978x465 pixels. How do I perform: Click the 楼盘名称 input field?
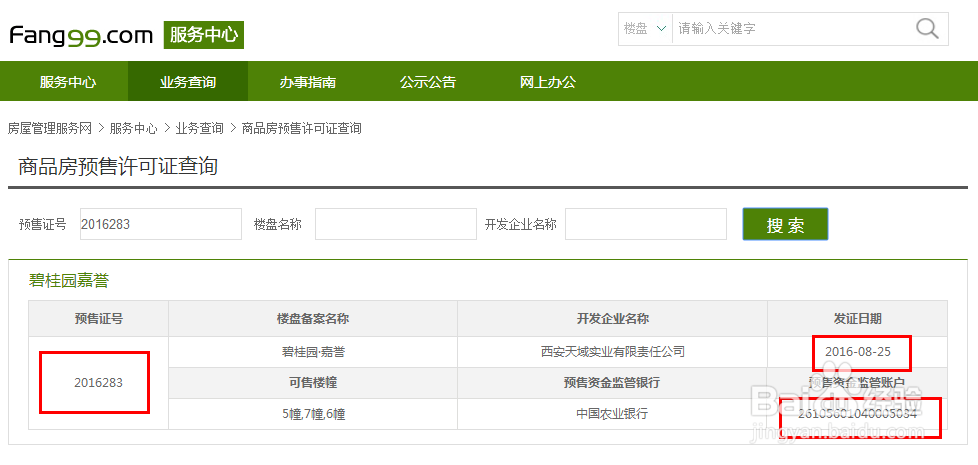click(x=396, y=224)
